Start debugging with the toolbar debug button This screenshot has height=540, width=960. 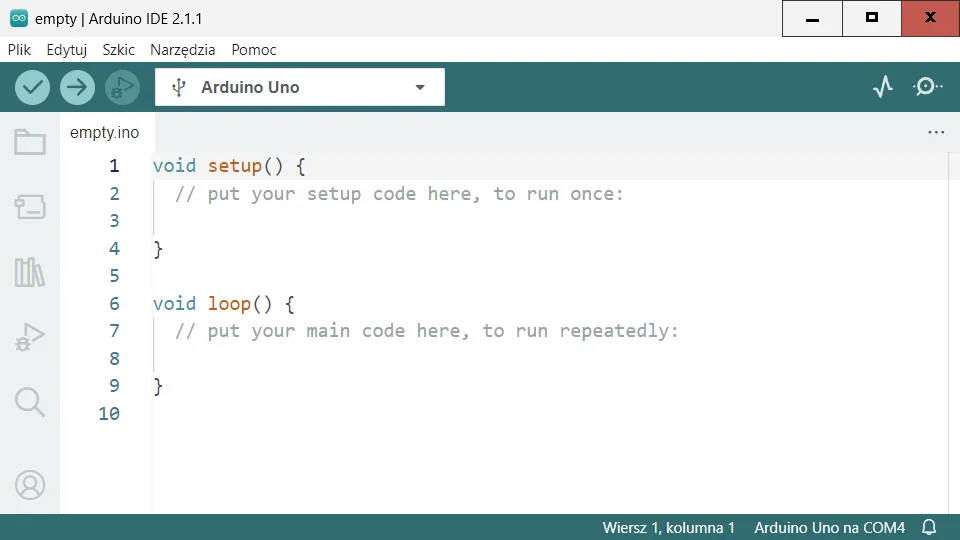[122, 87]
